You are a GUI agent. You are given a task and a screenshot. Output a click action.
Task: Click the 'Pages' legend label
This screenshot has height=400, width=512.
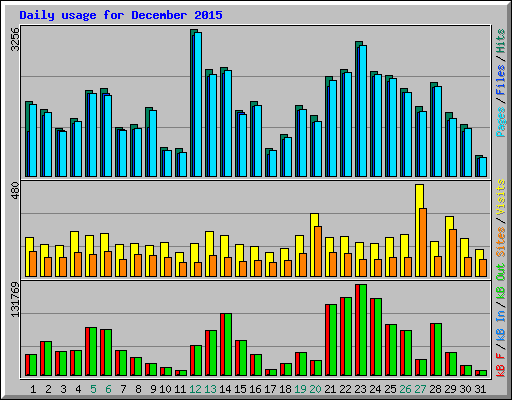(x=501, y=122)
